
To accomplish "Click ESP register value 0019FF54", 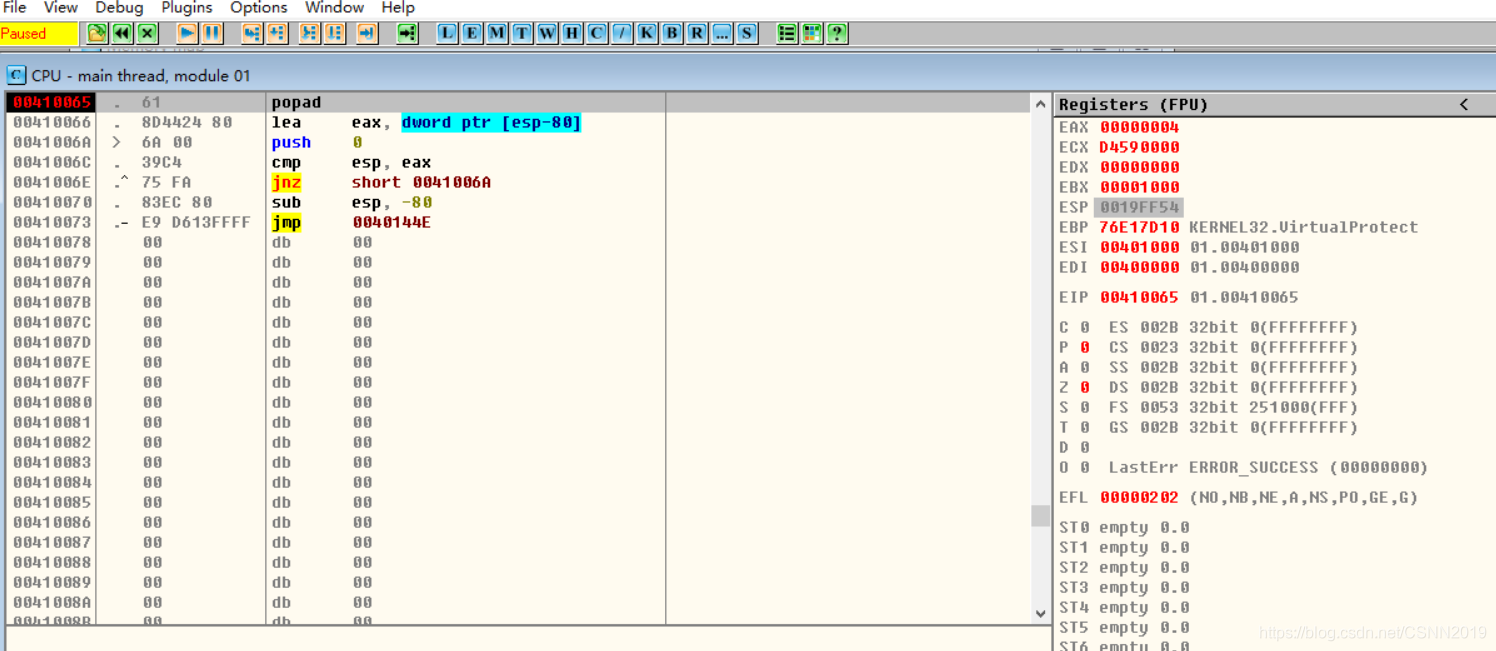I will coord(1139,207).
